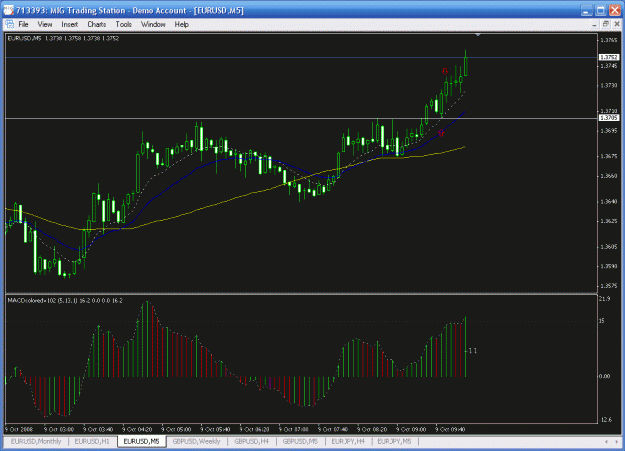Select the lower red up-arrow marker on the chart
This screenshot has height=451, width=625.
pyautogui.click(x=441, y=133)
